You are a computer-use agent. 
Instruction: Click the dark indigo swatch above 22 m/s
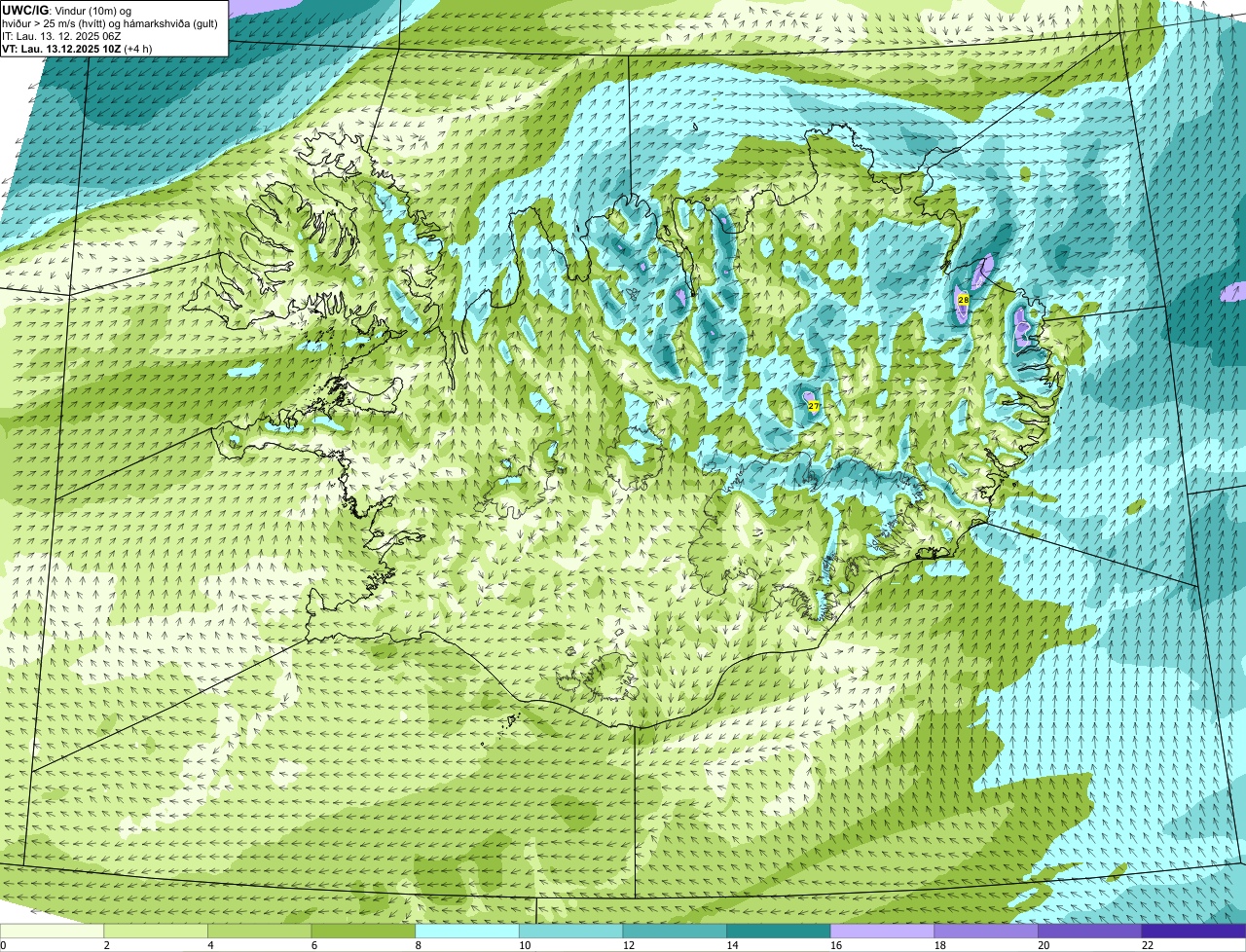coord(1194,931)
